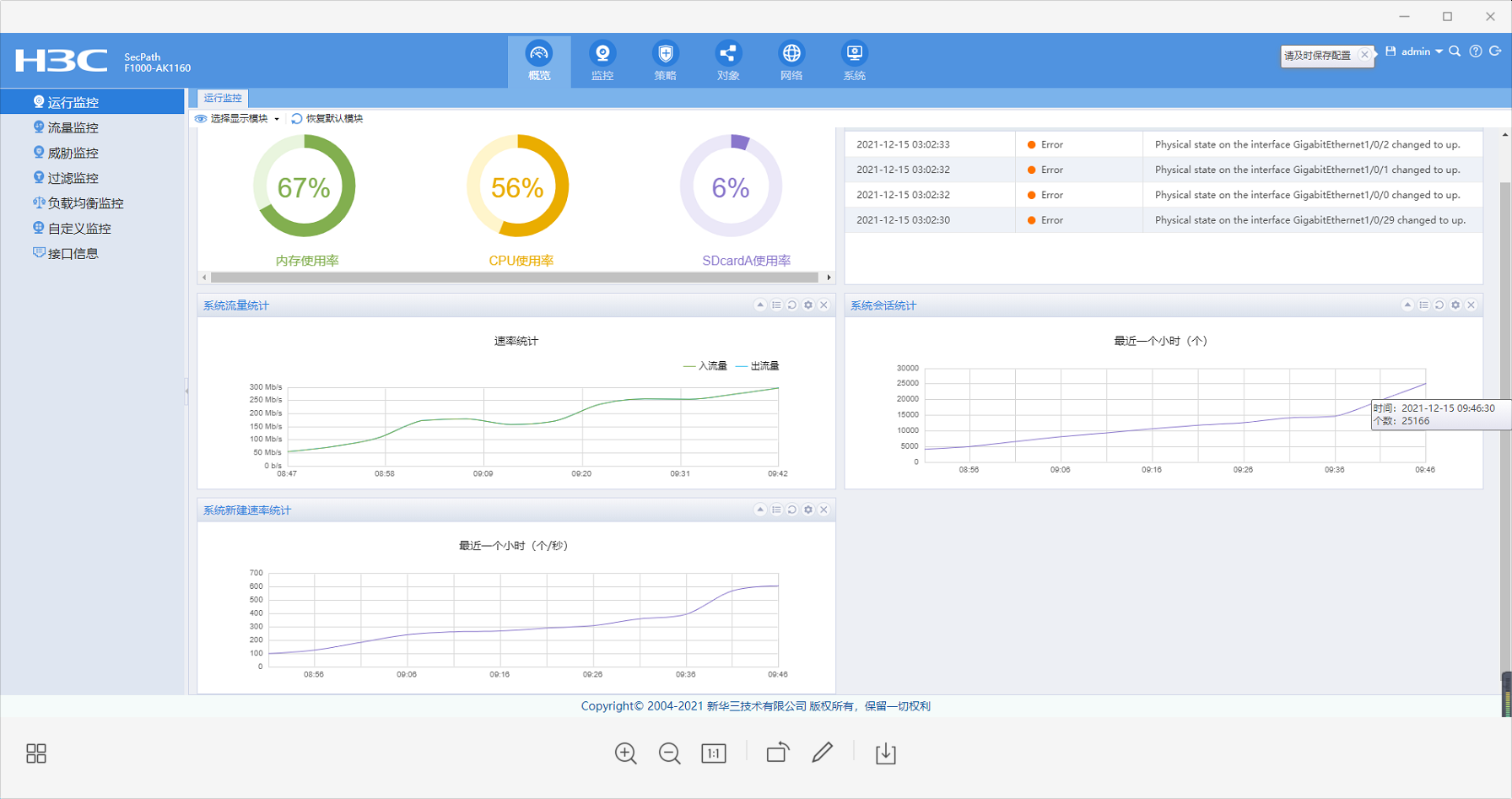
Task: Click 恢复默认模块 button
Action: pyautogui.click(x=327, y=119)
